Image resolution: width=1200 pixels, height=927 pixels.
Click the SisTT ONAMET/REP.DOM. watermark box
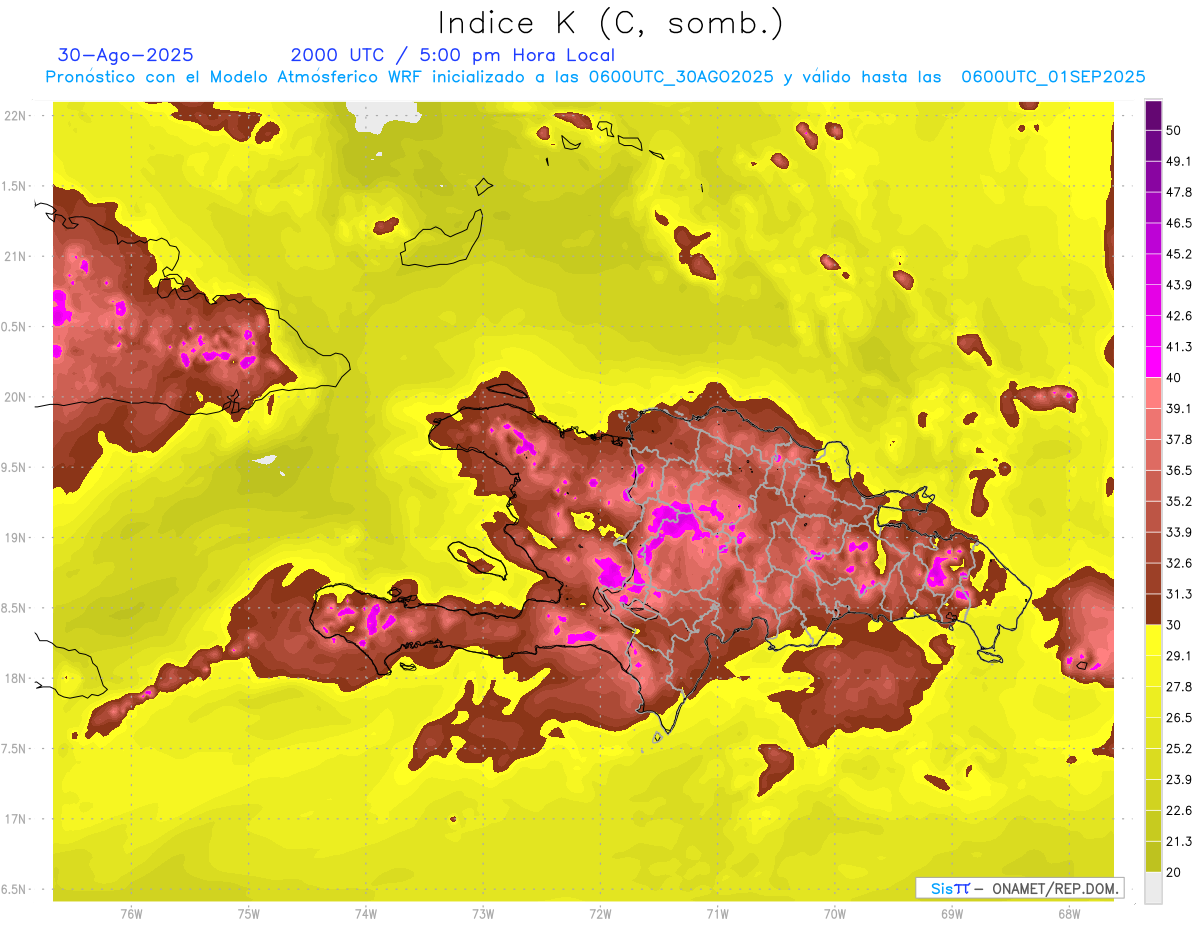[x=1019, y=888]
